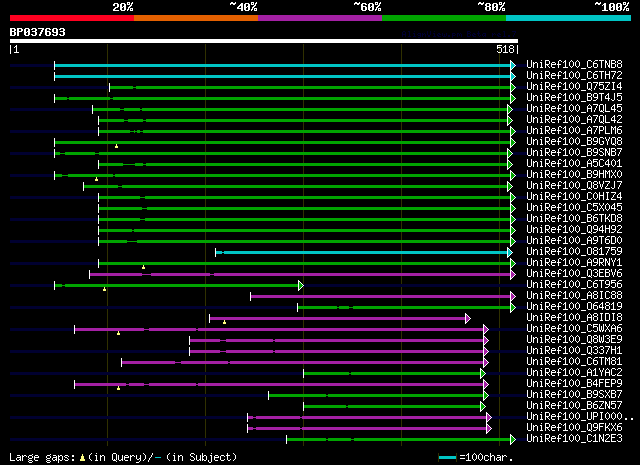Click arrowhead ending the UniRef100_C6T956 alignment

(301, 286)
